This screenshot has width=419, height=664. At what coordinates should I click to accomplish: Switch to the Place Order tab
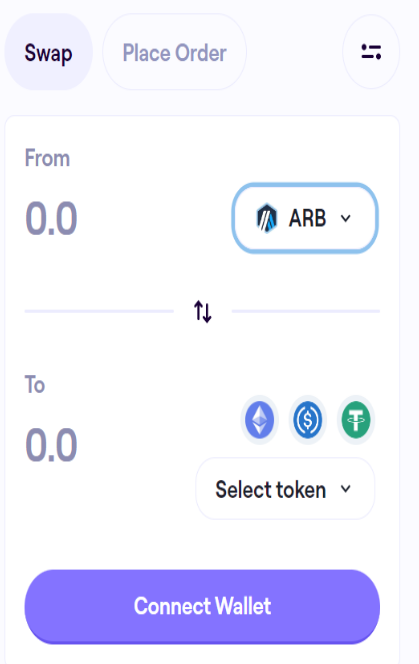[175, 52]
